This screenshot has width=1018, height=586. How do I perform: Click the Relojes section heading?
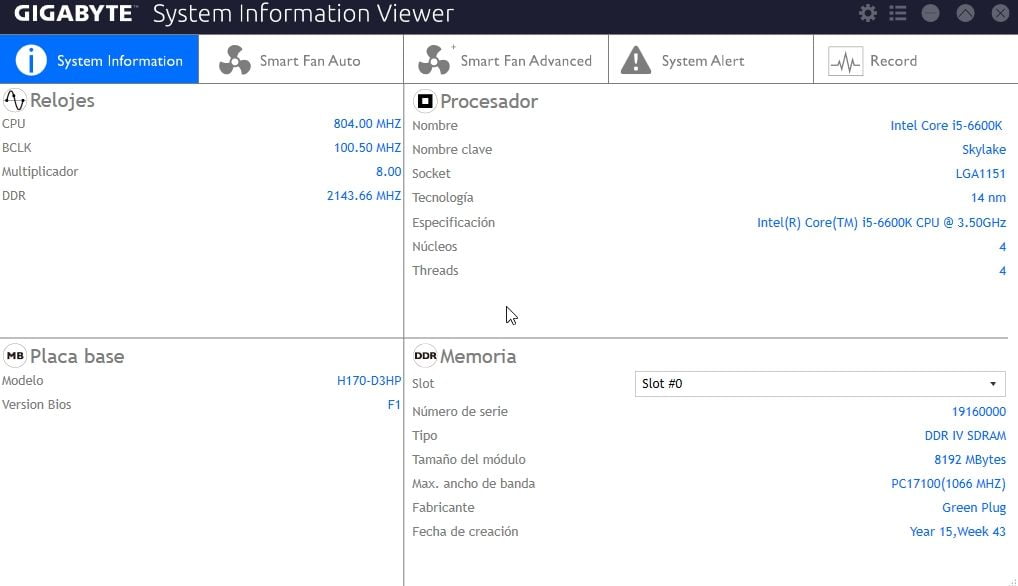click(62, 101)
